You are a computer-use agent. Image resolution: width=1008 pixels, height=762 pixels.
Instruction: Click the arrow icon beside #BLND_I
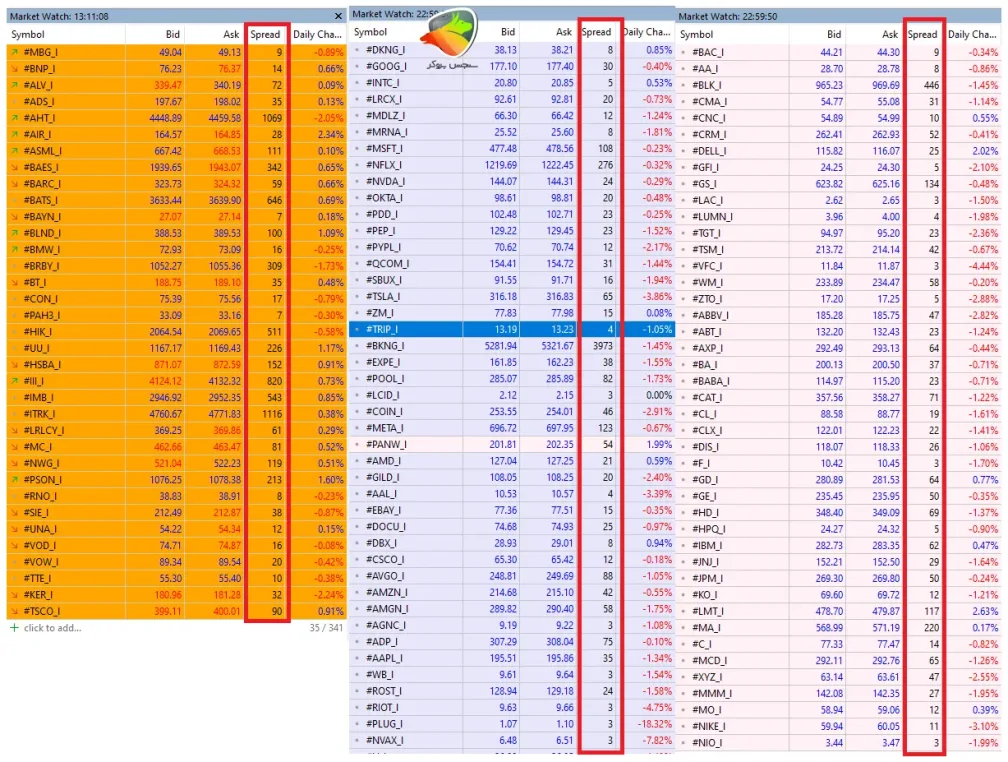[14, 233]
